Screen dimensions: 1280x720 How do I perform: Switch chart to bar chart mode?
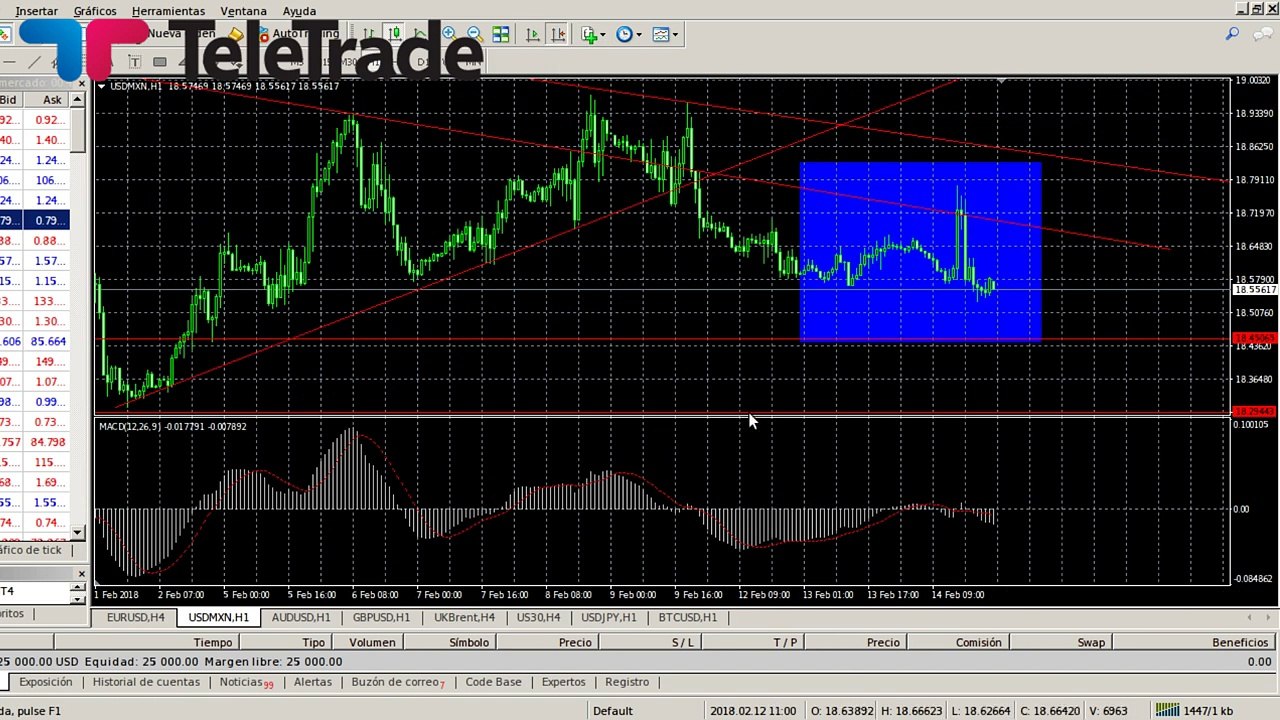369,34
